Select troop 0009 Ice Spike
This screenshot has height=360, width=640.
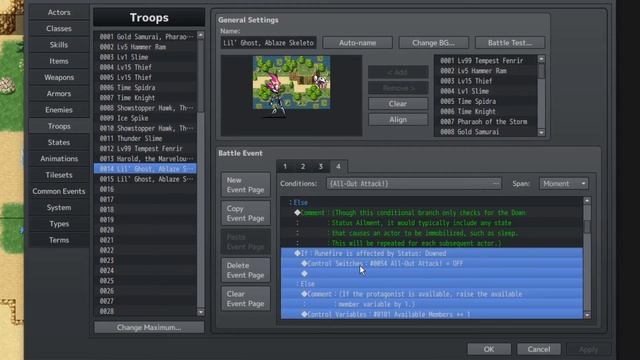(x=145, y=118)
